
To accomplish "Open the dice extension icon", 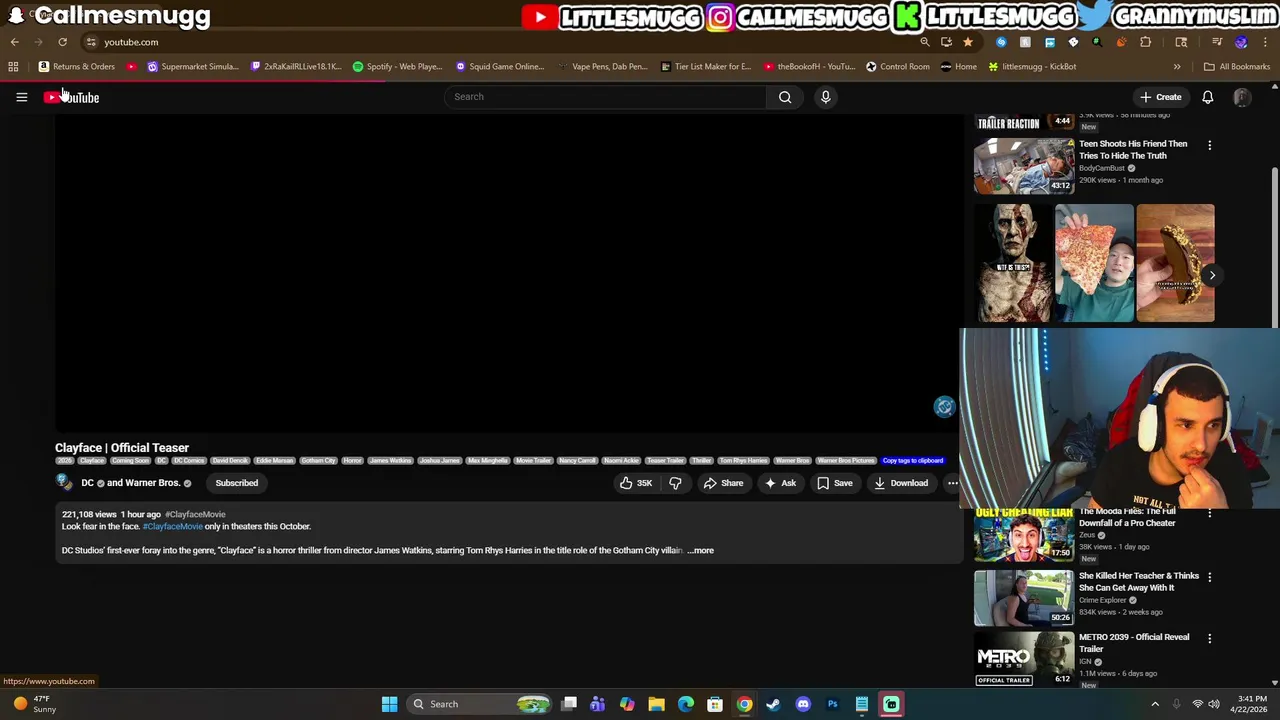I will 1073,42.
